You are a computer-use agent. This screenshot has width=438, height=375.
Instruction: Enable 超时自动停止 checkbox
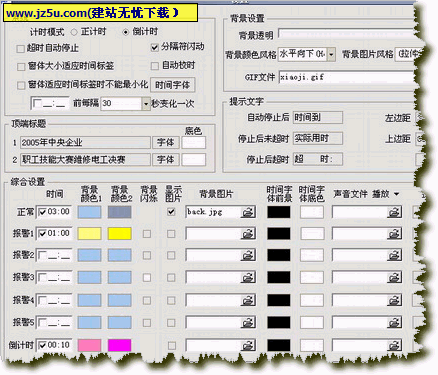coord(21,49)
